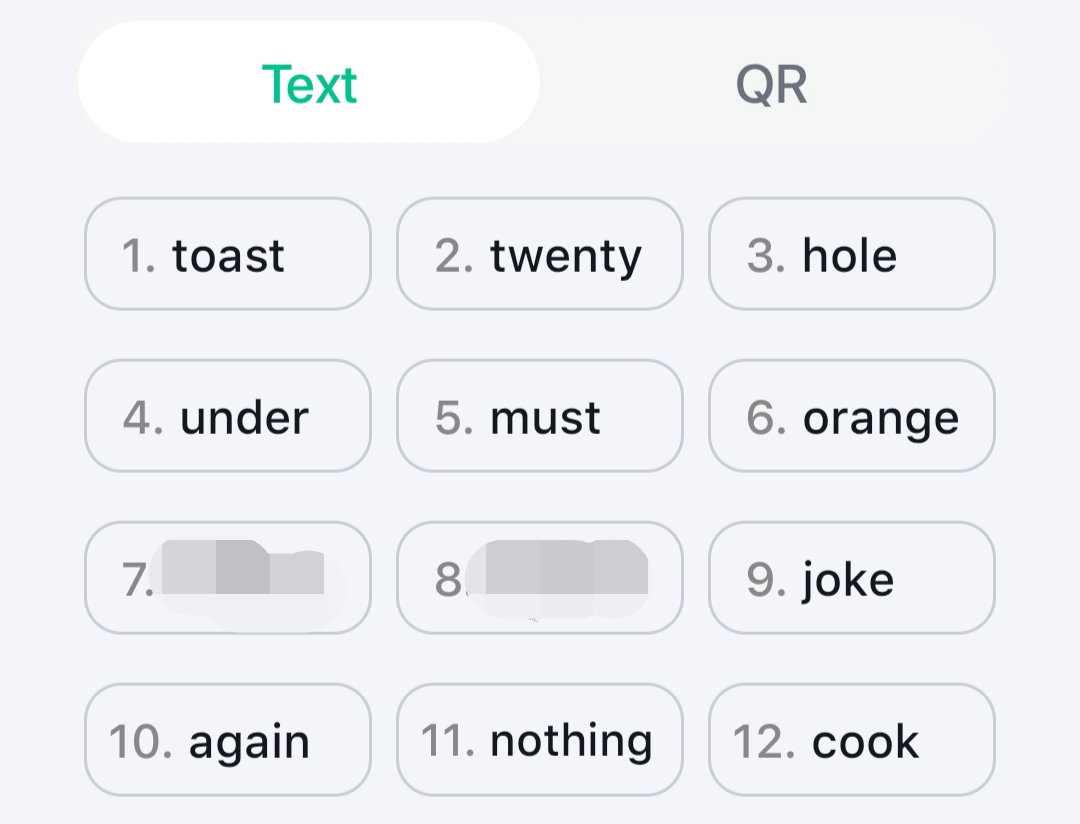This screenshot has height=824, width=1080.
Task: Click the blurred seventh word chip
Action: [x=228, y=577]
